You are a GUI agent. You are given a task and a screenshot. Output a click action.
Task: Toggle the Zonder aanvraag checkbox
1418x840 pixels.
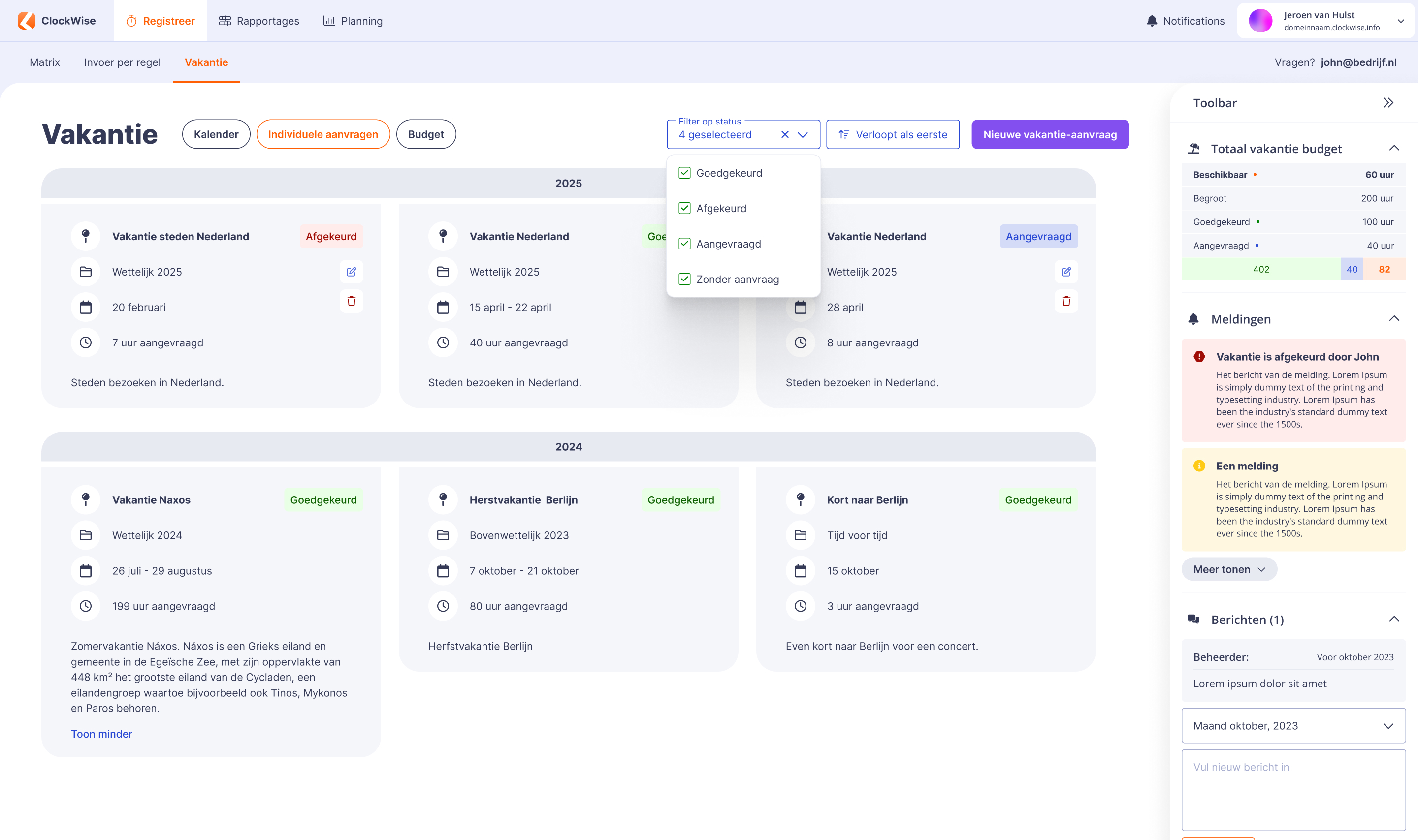pyautogui.click(x=685, y=279)
